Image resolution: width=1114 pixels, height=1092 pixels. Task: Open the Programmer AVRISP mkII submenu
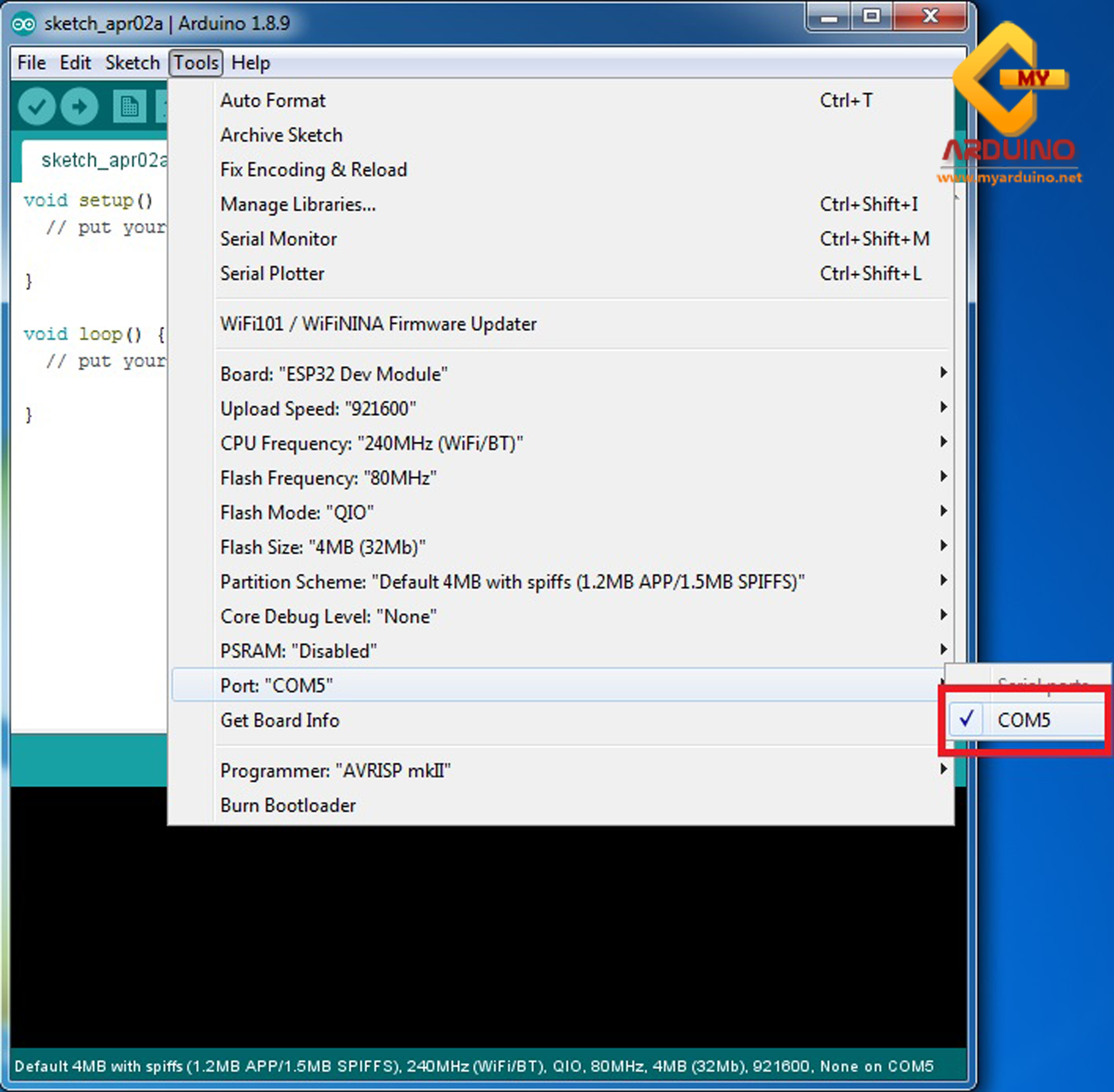tap(335, 770)
